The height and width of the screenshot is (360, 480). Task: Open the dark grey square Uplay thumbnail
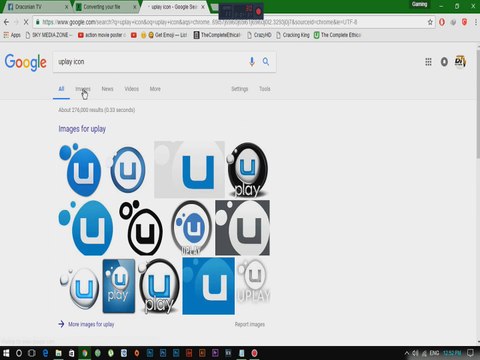tap(242, 228)
